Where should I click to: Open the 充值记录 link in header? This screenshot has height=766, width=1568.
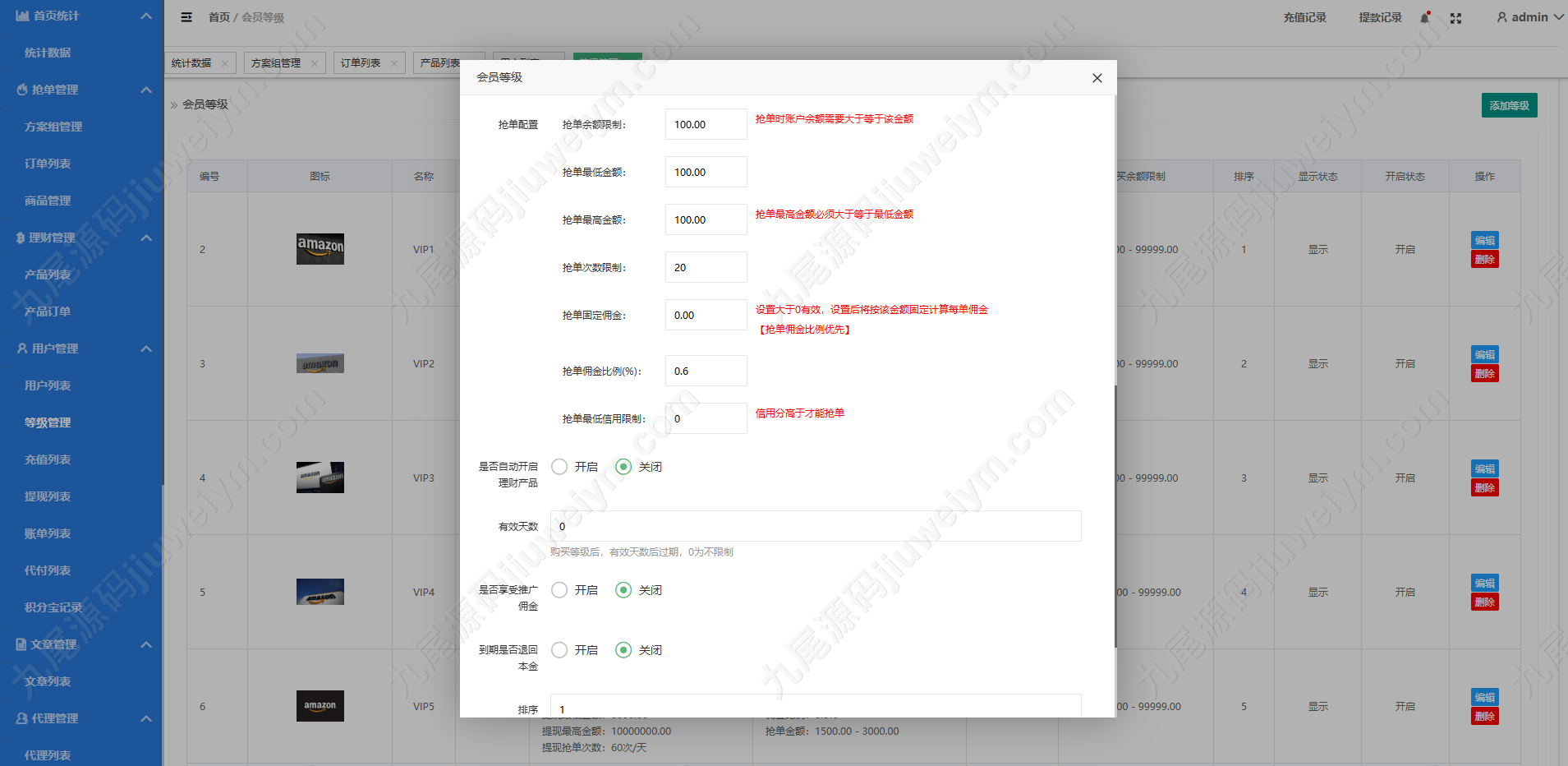[1304, 17]
